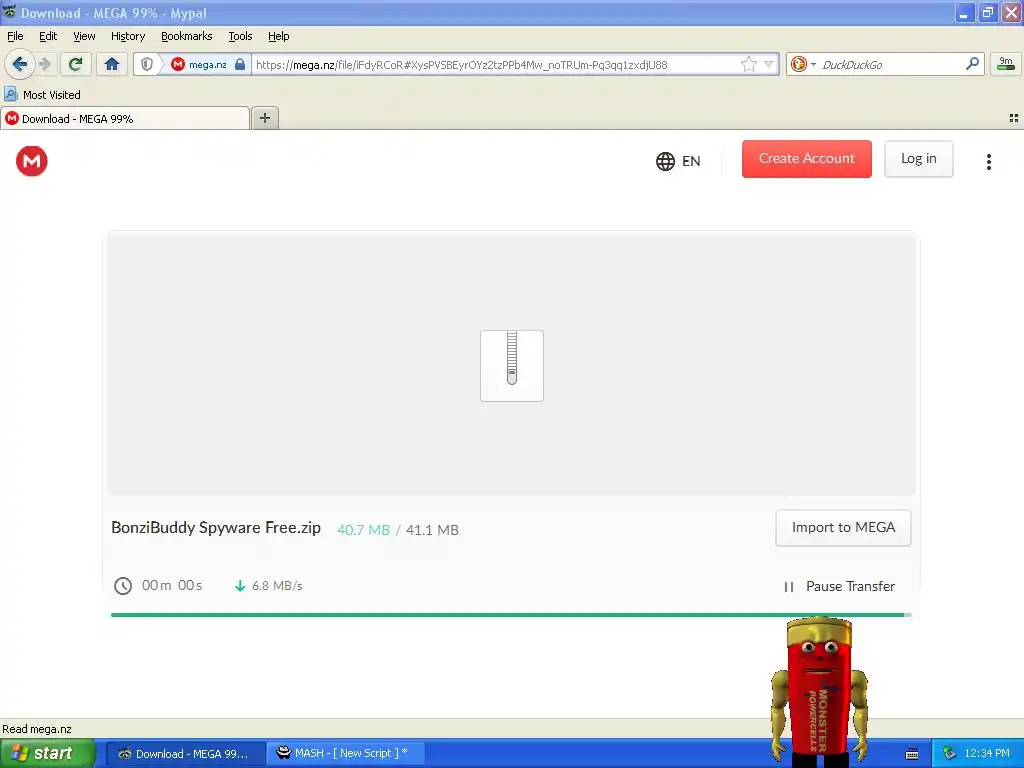Click the 9m toolbar indicator button

pyautogui.click(x=1006, y=63)
